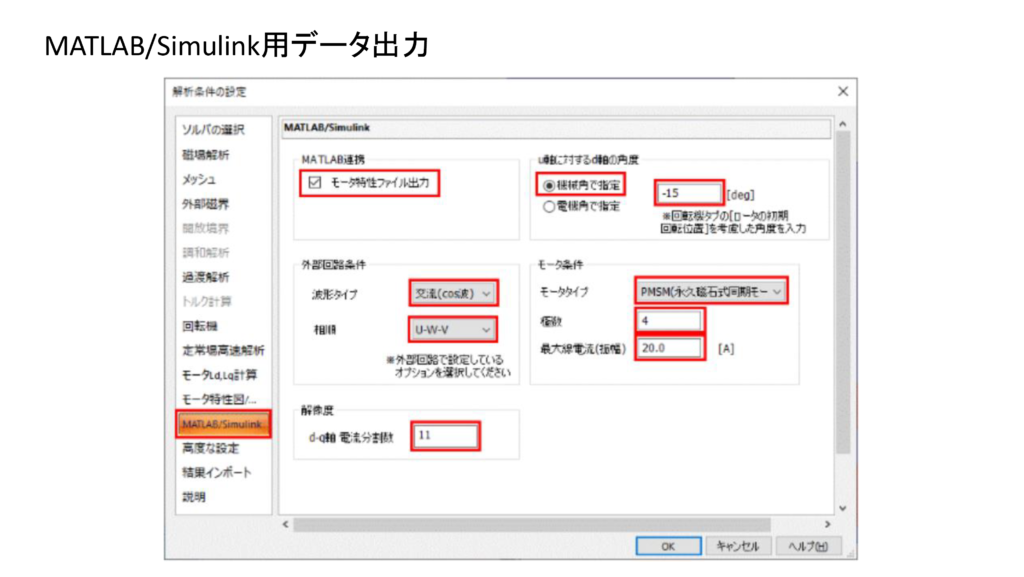Expand モータタイプ PMSM dropdown
This screenshot has width=1024, height=577.
click(x=711, y=291)
